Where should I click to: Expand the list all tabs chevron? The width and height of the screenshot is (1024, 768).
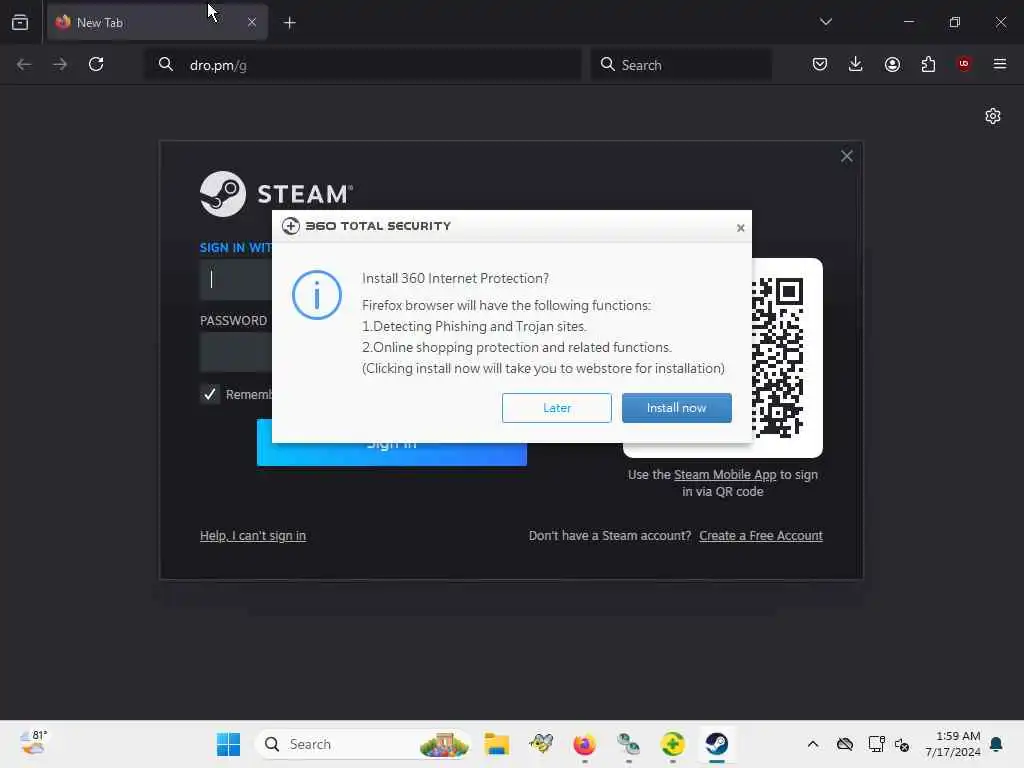coord(825,22)
